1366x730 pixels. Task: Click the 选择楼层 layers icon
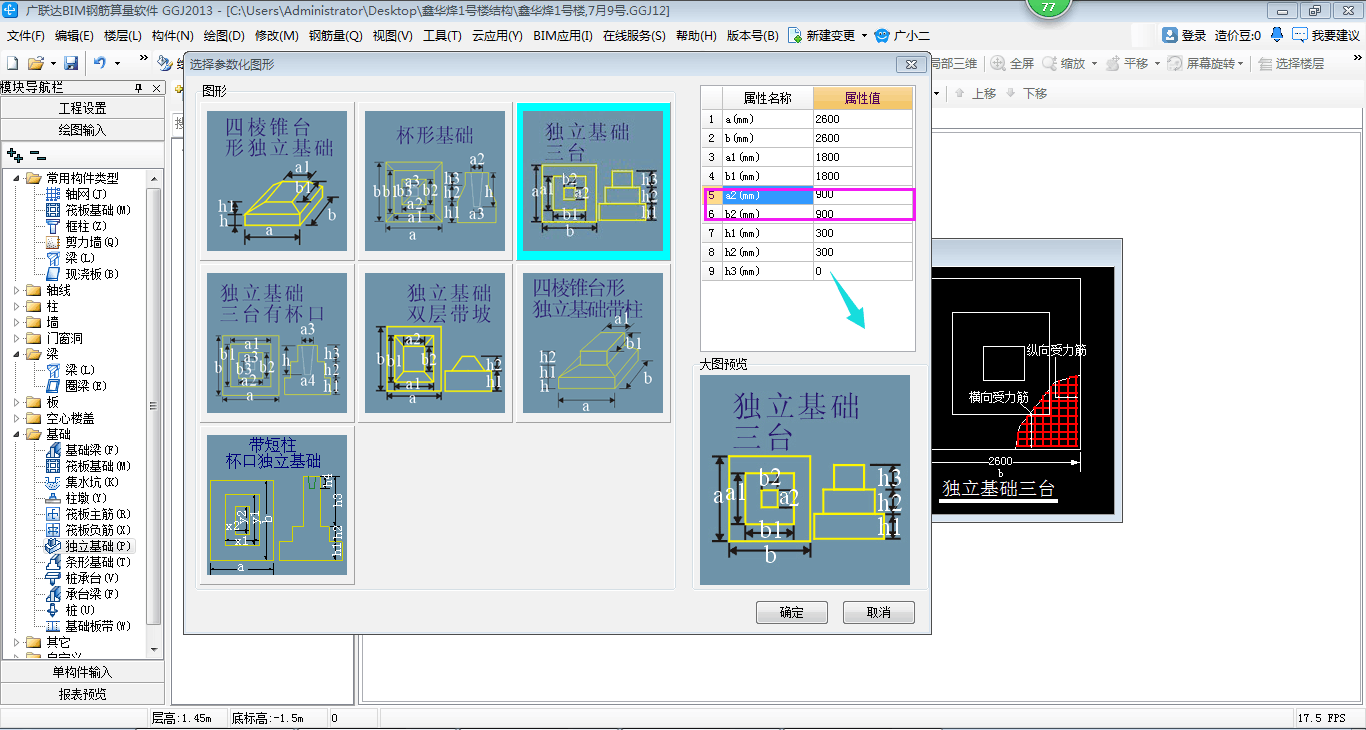click(1265, 63)
